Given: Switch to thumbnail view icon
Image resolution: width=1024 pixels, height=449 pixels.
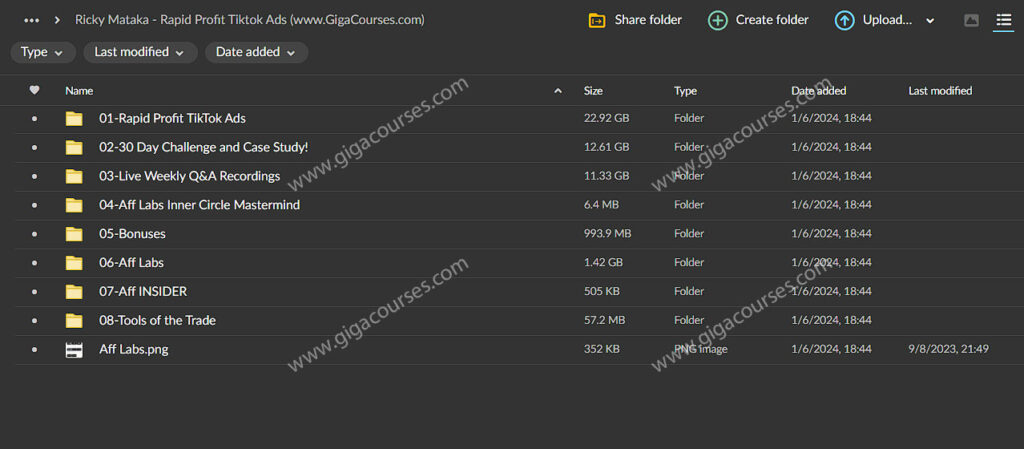Looking at the screenshot, I should (971, 20).
